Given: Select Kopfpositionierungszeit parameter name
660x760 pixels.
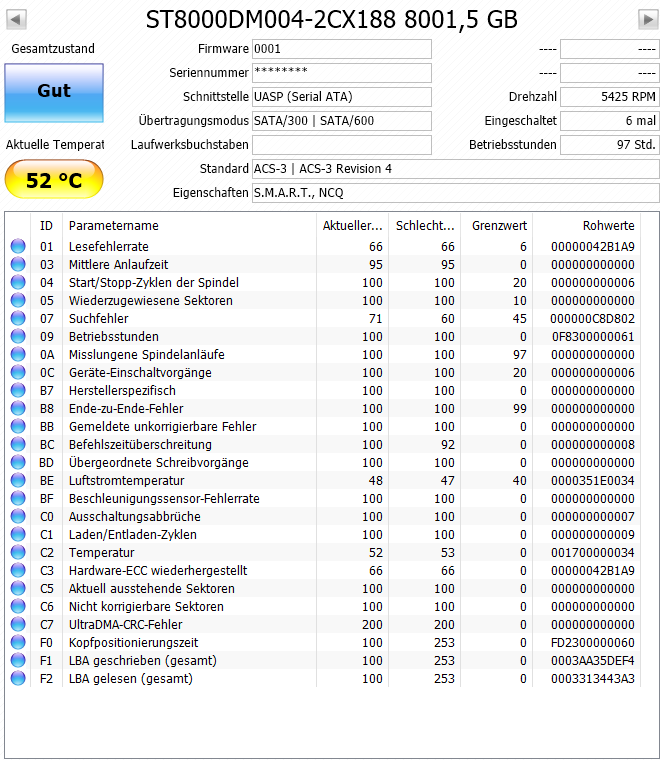Looking at the screenshot, I should point(133,643).
